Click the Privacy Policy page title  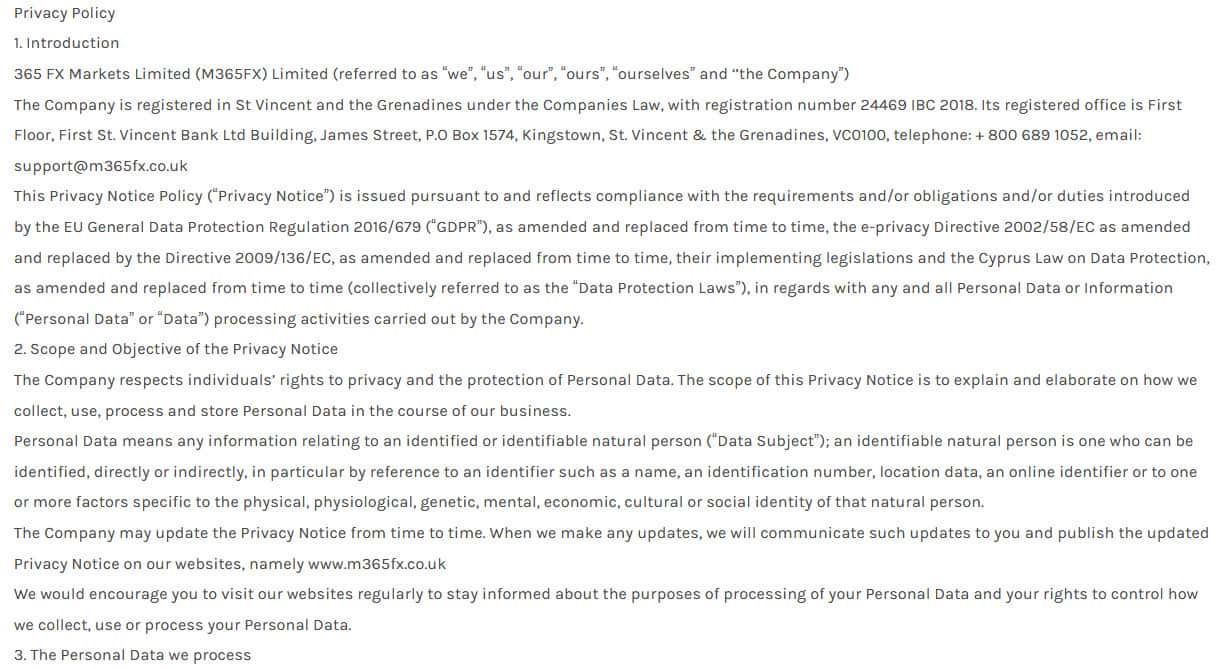point(64,13)
